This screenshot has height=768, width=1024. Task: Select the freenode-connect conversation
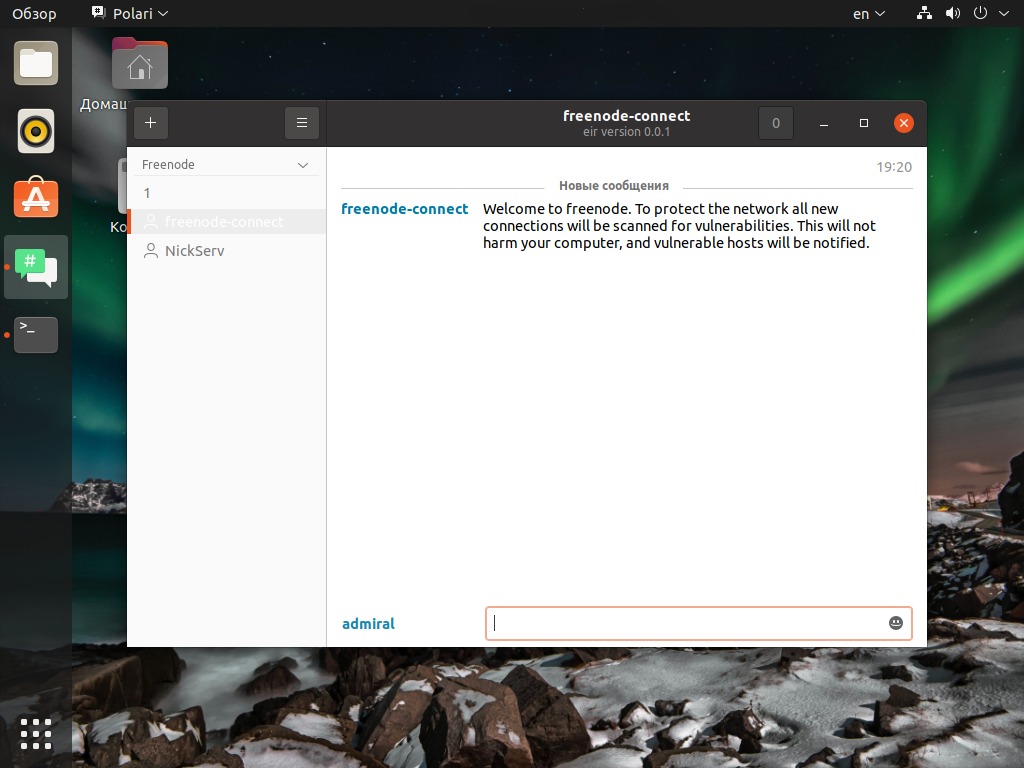coord(224,222)
